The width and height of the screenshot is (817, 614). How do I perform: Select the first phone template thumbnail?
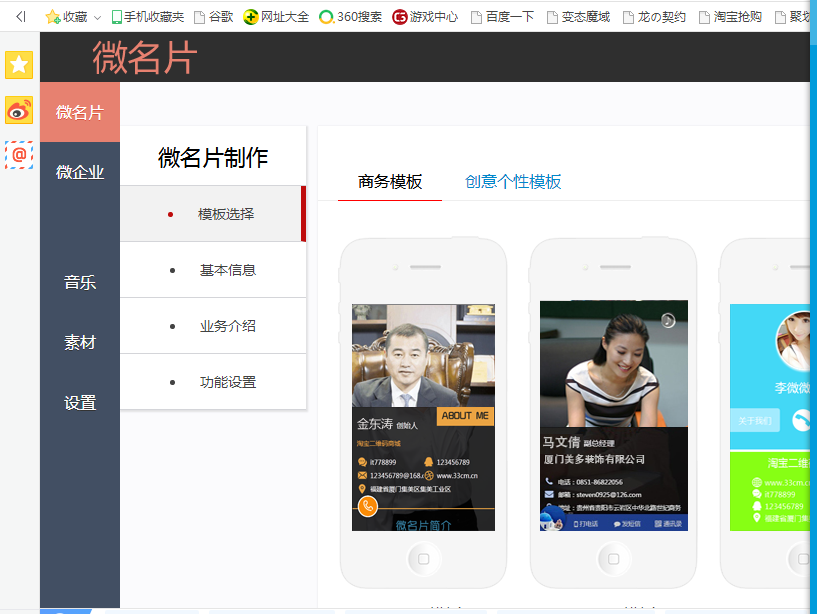tap(422, 410)
